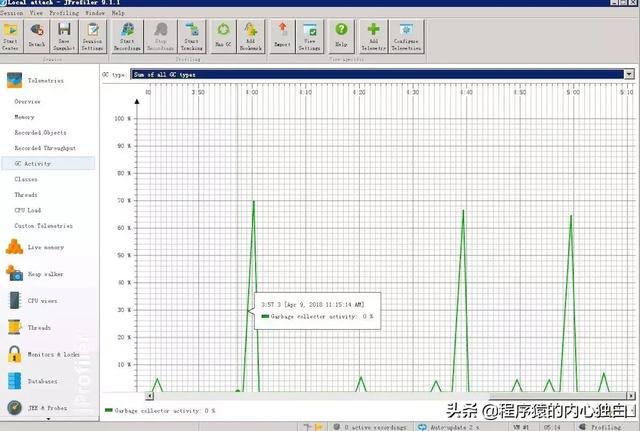Select CPU Load telemetry view
This screenshot has width=640, height=431.
[x=28, y=210]
